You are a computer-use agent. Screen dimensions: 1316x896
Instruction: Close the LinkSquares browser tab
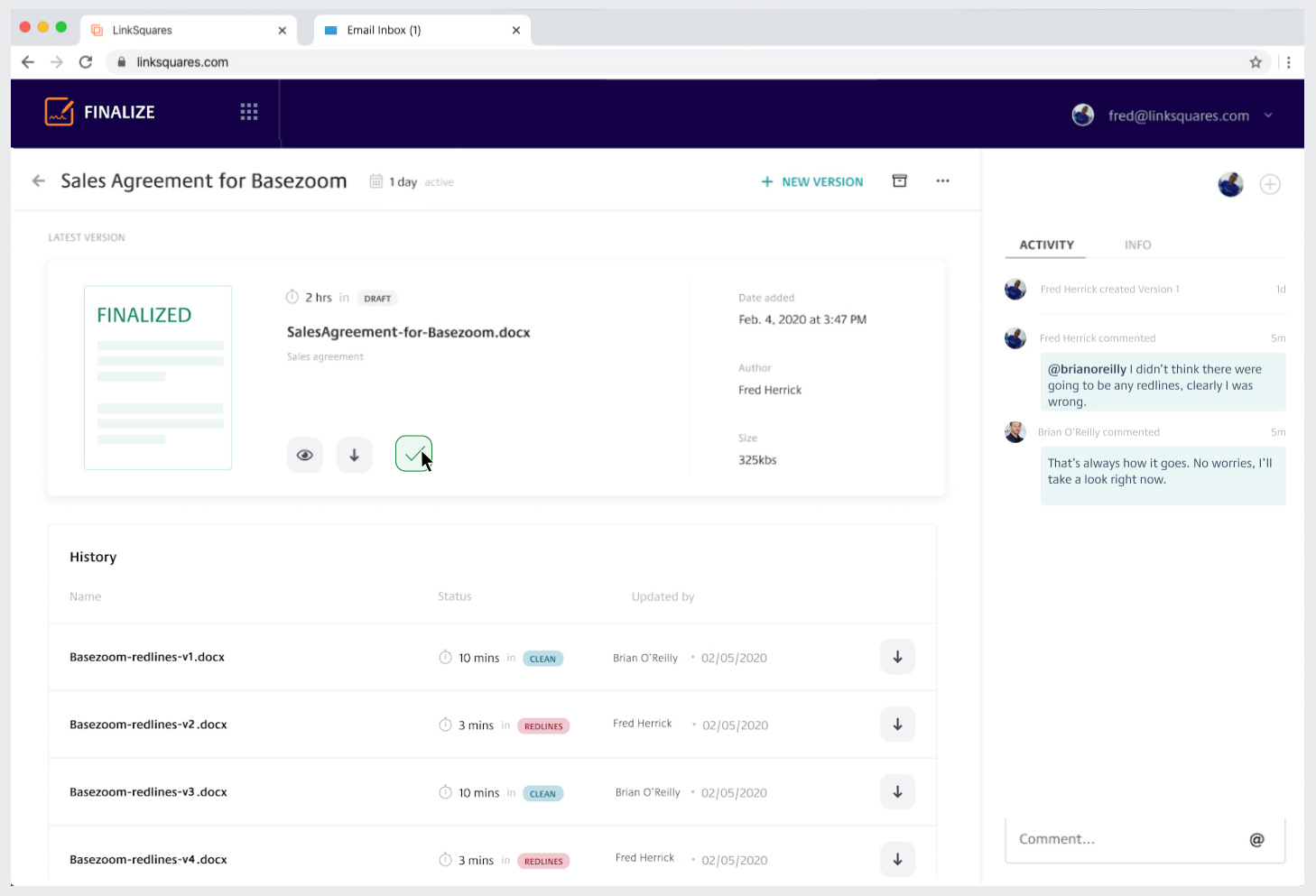click(283, 31)
